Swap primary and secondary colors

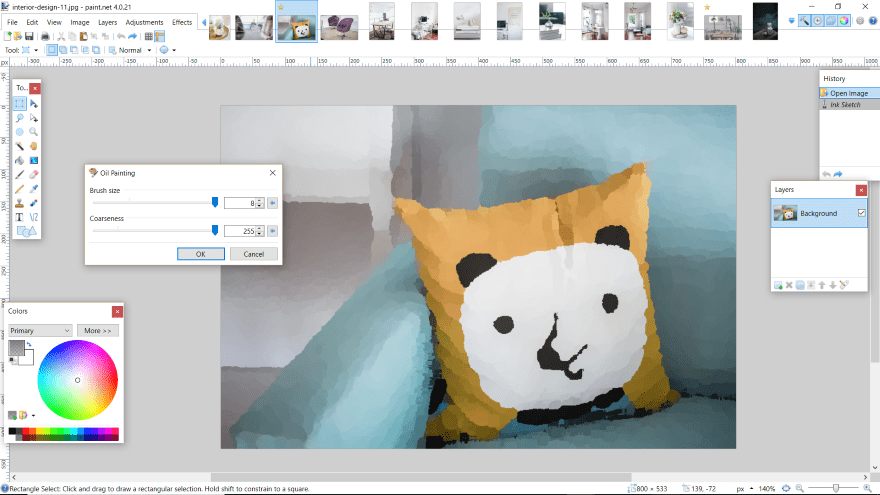point(30,345)
